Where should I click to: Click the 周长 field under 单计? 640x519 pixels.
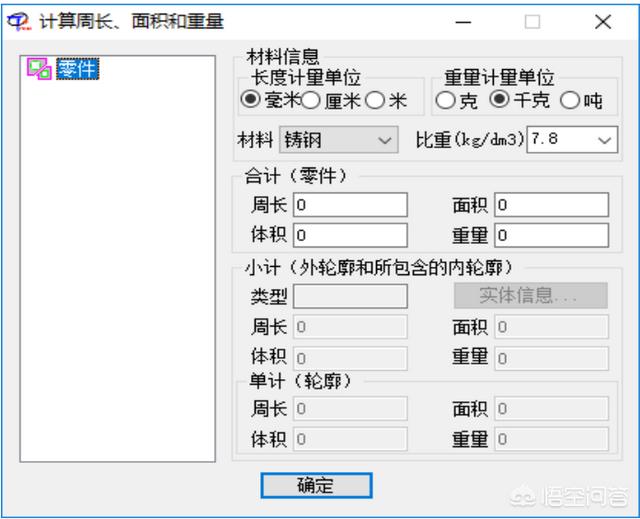click(x=350, y=408)
